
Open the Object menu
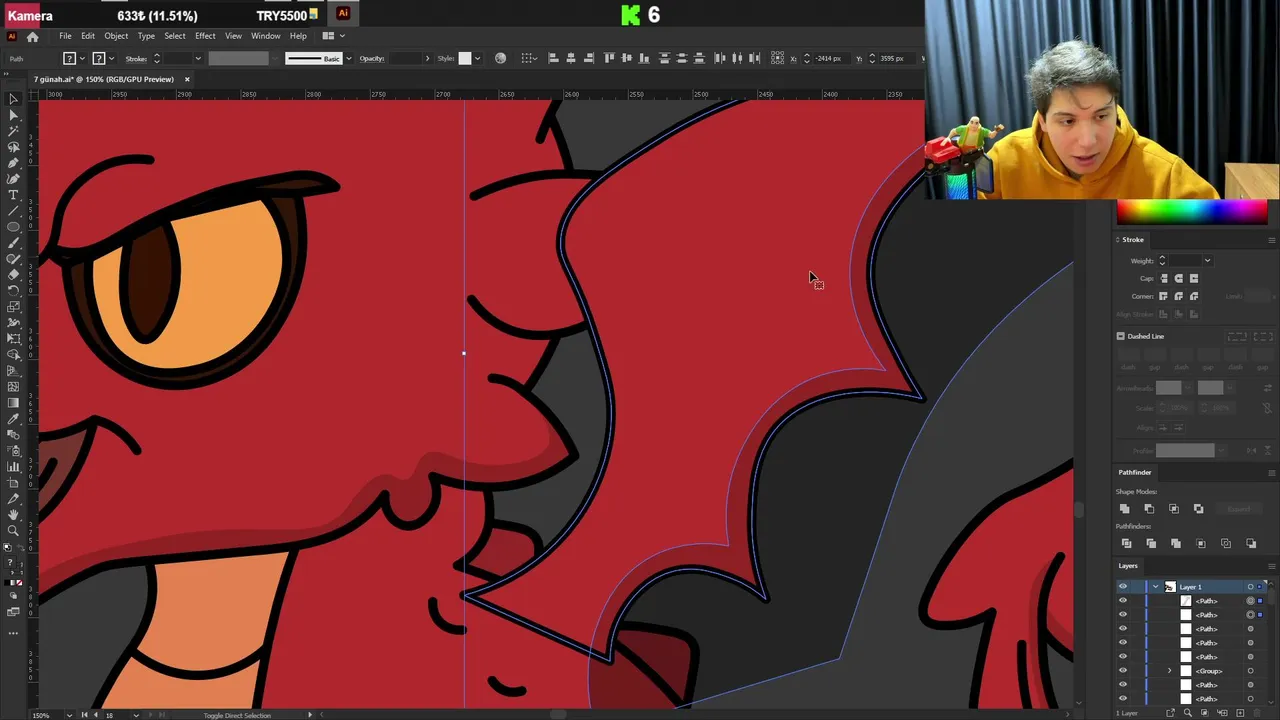click(x=116, y=36)
